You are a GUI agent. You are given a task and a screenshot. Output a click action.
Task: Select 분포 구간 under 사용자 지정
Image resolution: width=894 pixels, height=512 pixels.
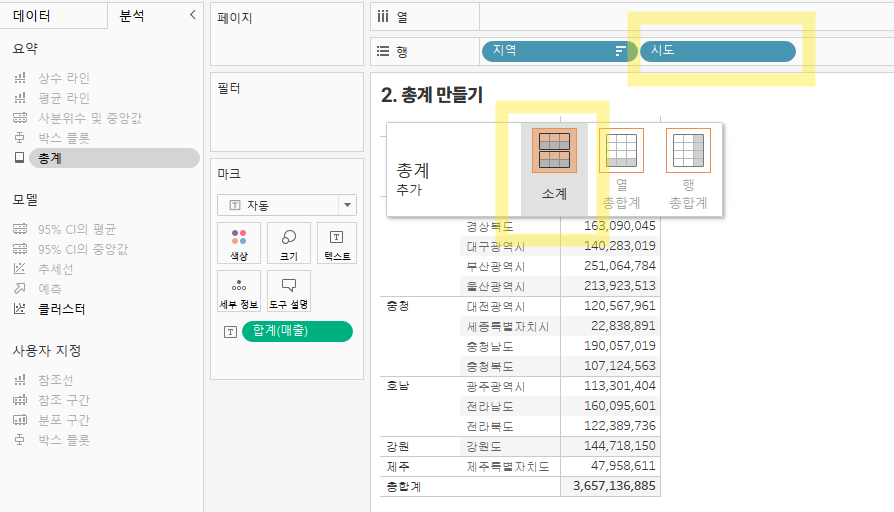64,420
